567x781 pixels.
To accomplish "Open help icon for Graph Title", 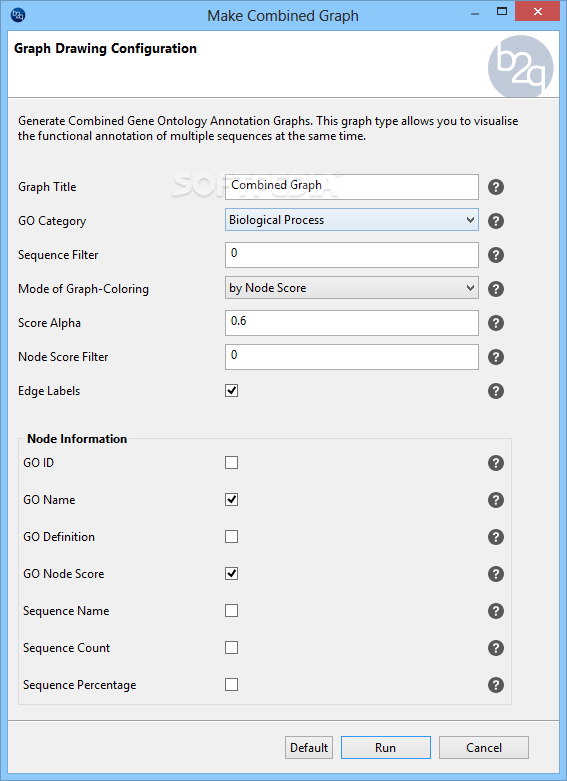I will point(496,187).
